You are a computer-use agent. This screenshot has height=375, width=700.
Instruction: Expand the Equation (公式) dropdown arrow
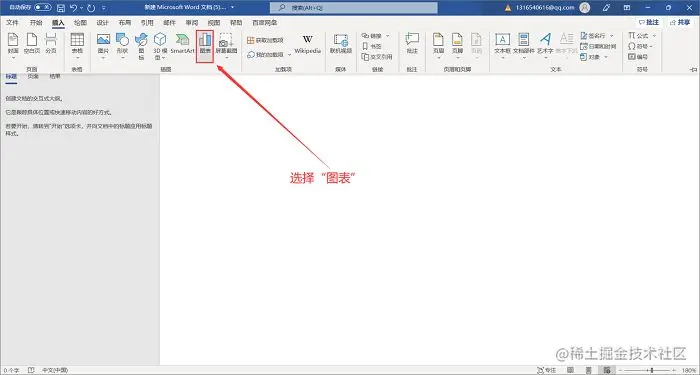(654, 36)
